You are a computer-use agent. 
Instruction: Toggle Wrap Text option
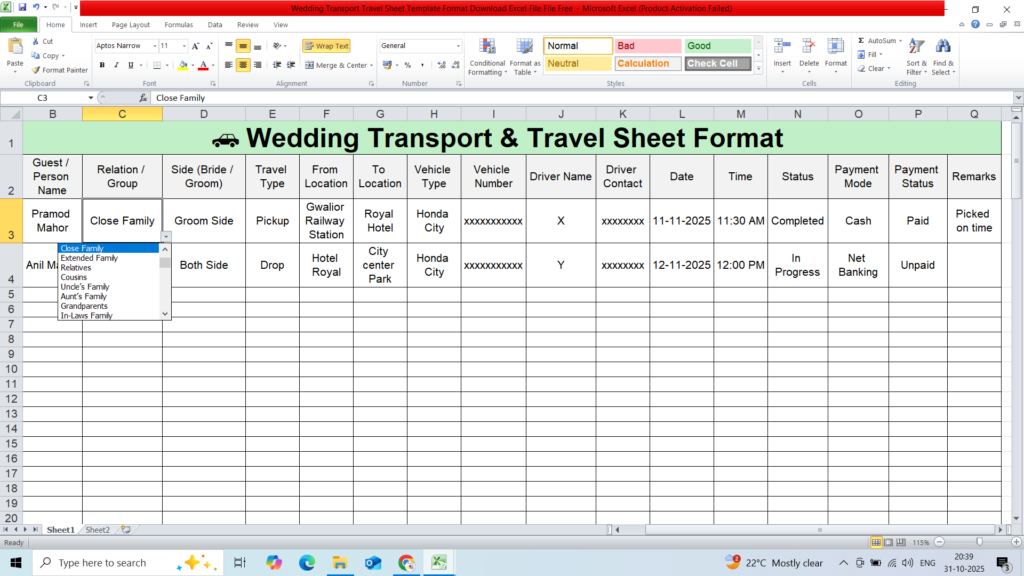coord(326,46)
